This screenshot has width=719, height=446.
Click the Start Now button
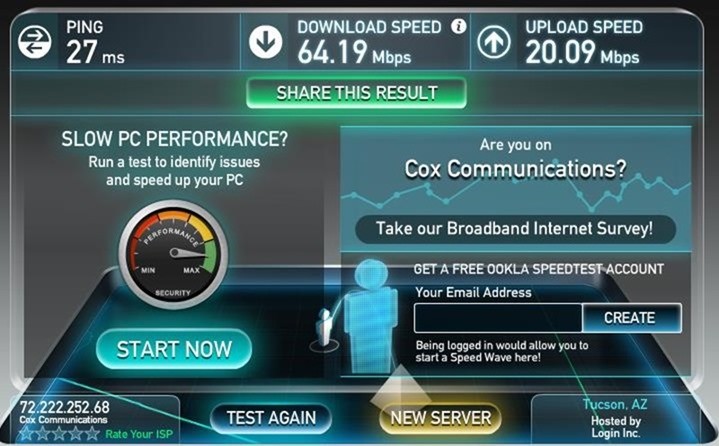point(174,349)
